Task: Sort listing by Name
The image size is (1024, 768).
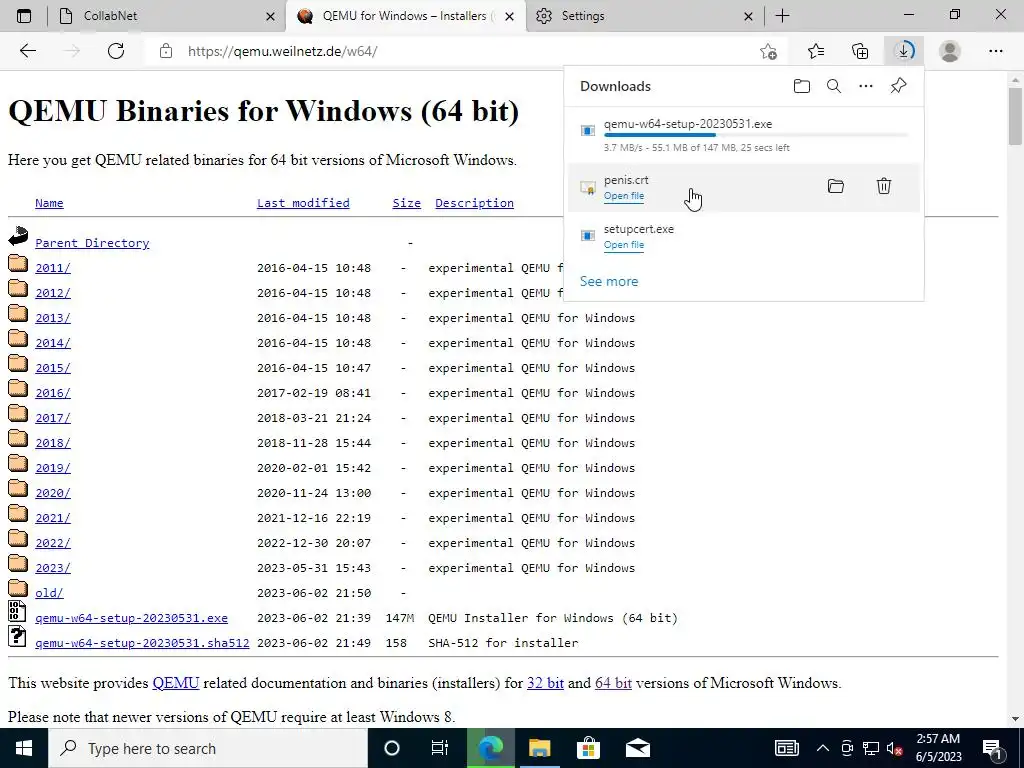Action: coord(49,203)
